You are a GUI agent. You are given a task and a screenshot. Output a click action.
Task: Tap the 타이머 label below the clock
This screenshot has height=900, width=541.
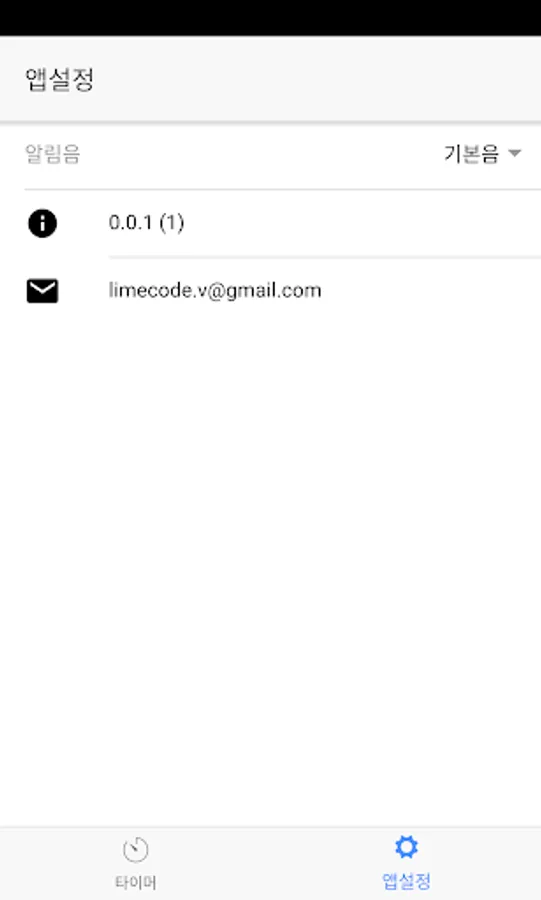point(135,882)
